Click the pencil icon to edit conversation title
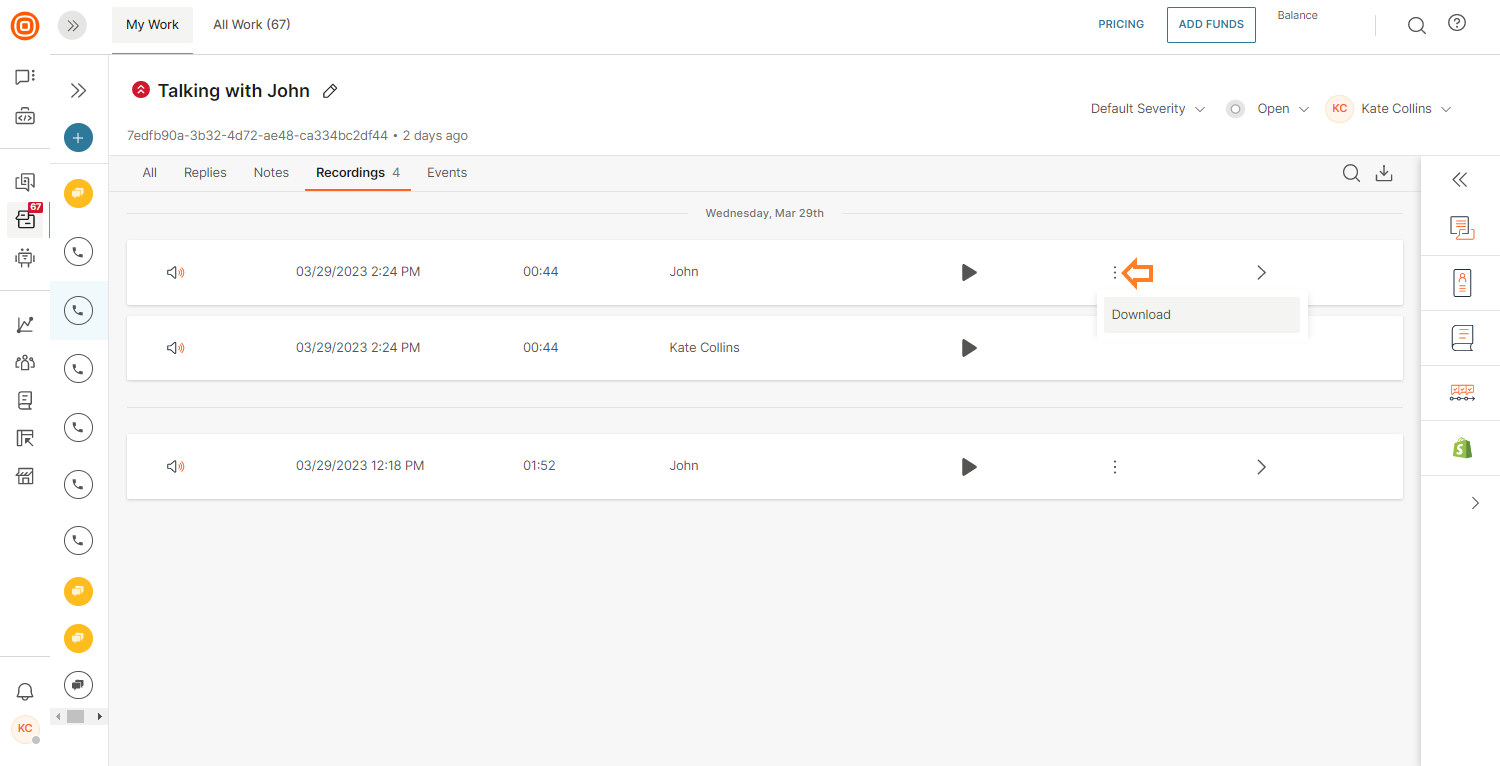The width and height of the screenshot is (1500, 766). [x=330, y=91]
